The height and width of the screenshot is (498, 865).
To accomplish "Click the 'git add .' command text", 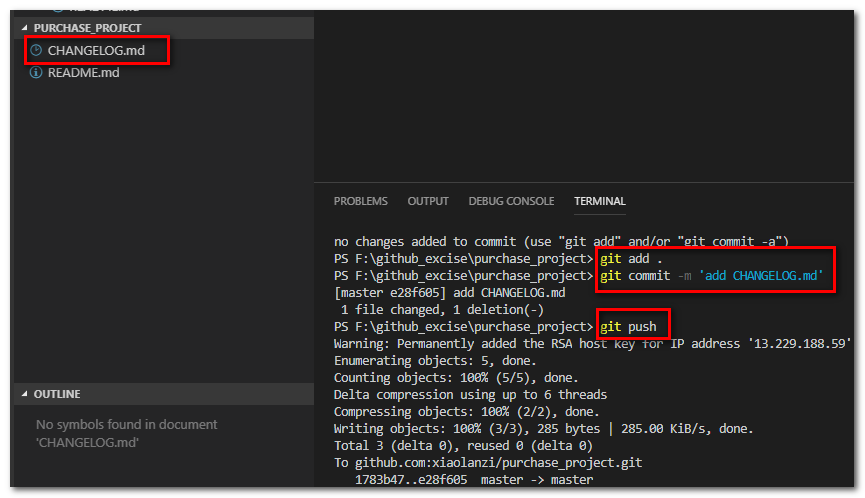I will (x=631, y=259).
